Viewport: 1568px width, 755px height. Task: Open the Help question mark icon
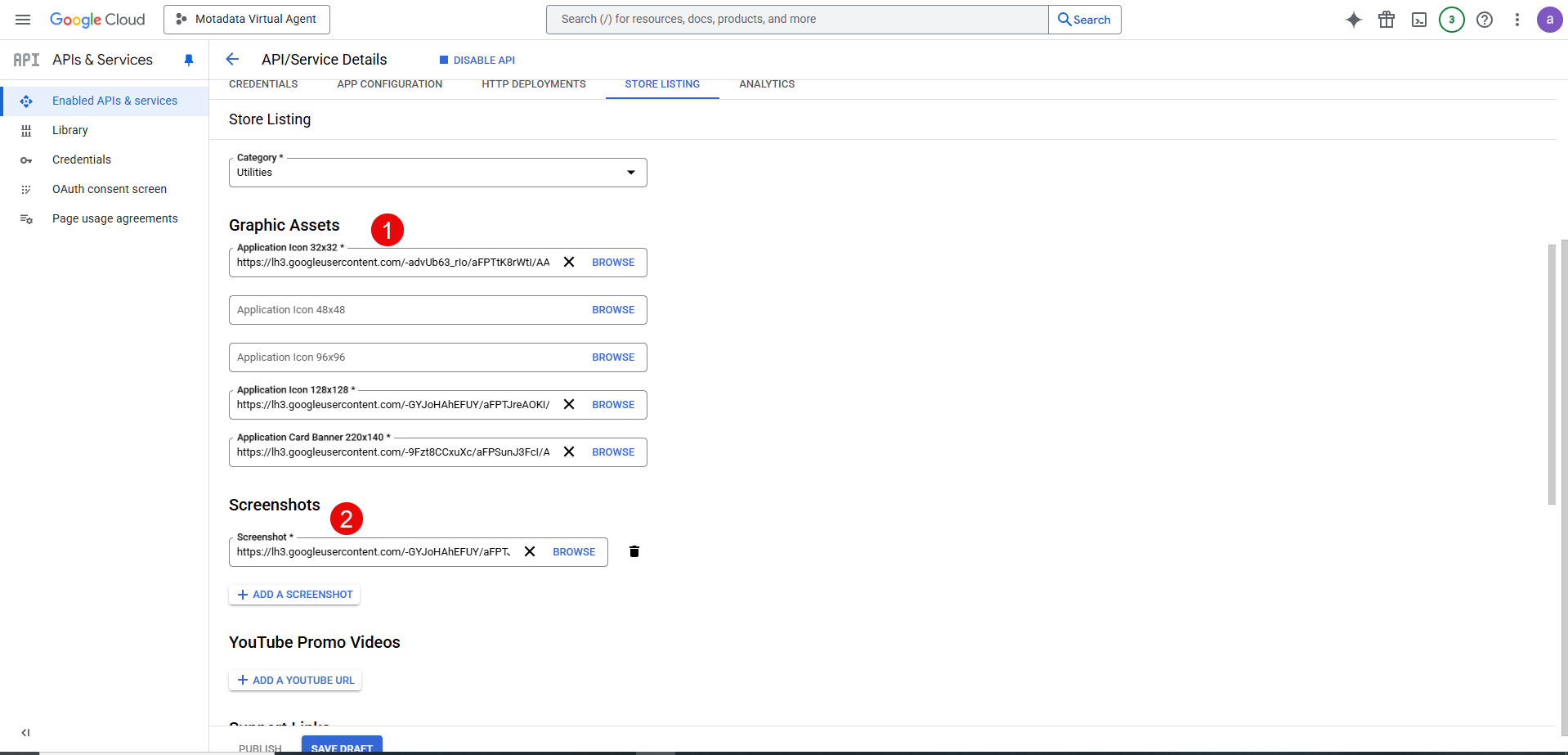click(1484, 19)
